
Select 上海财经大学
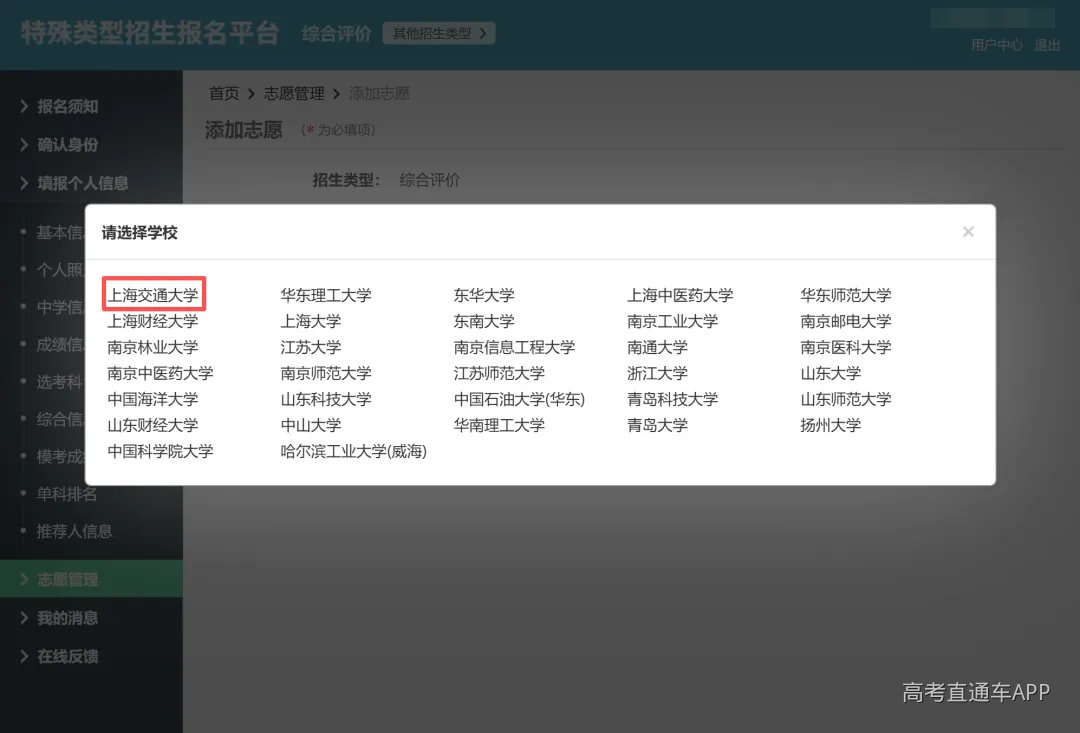pyautogui.click(x=153, y=321)
